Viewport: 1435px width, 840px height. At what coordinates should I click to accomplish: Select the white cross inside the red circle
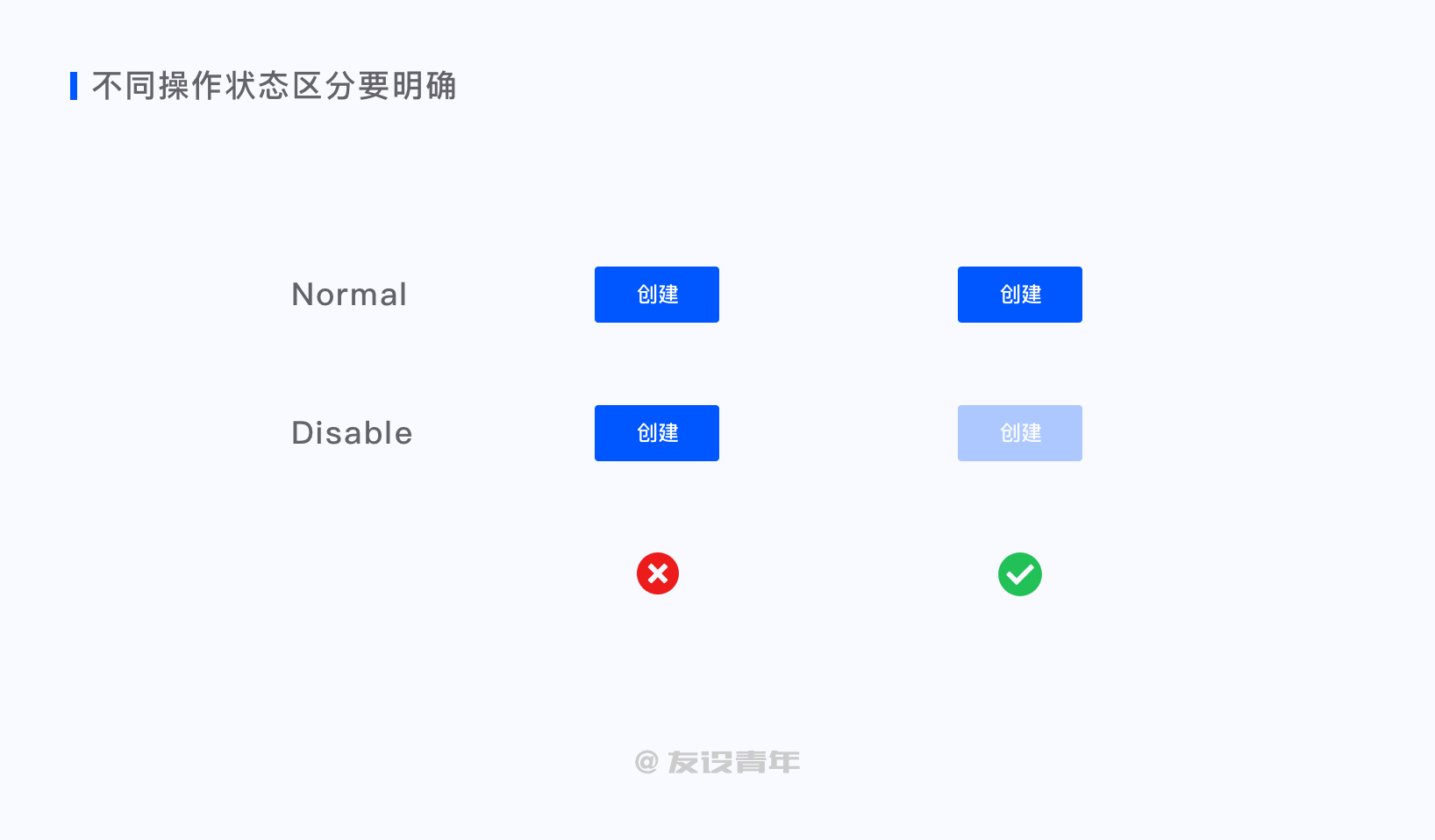tap(658, 573)
